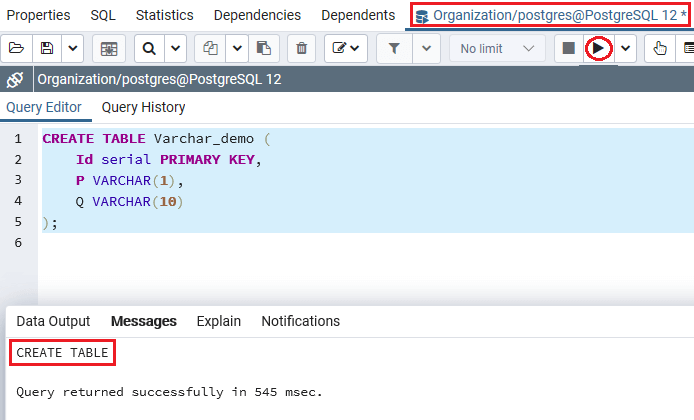The image size is (694, 420).
Task: Click 'PRIMARY KEY' in line 2
Action: 208,159
